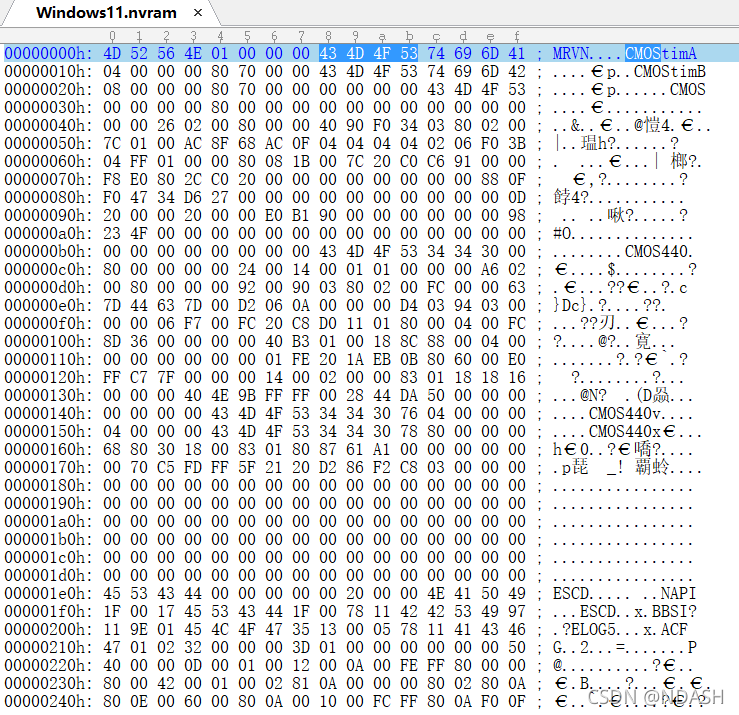Image resolution: width=739 pixels, height=715 pixels.
Task: Click offset label 00000060h
Action: (x=48, y=161)
